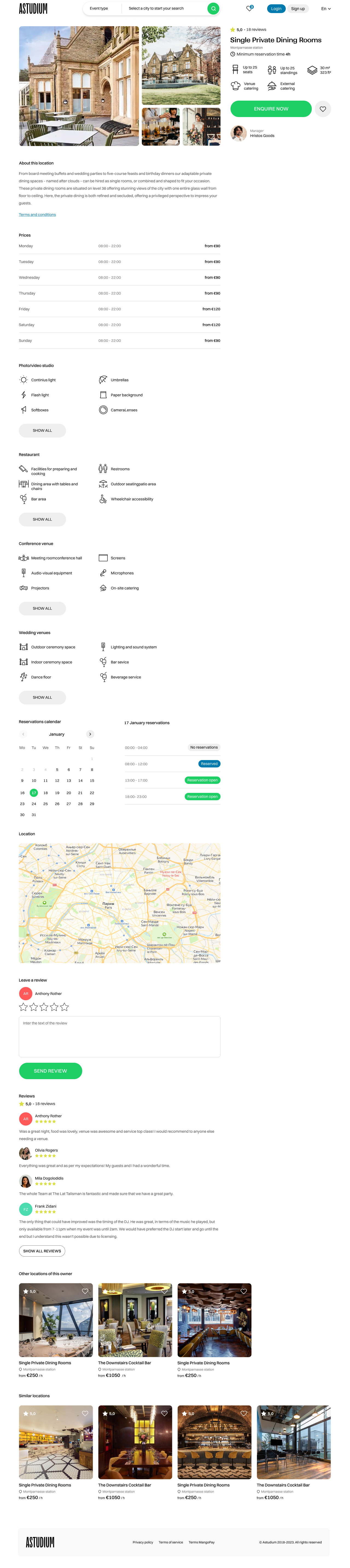Viewport: 350px width, 1568px height.
Task: Favorite third card in Other locations of this owner
Action: tap(243, 1291)
